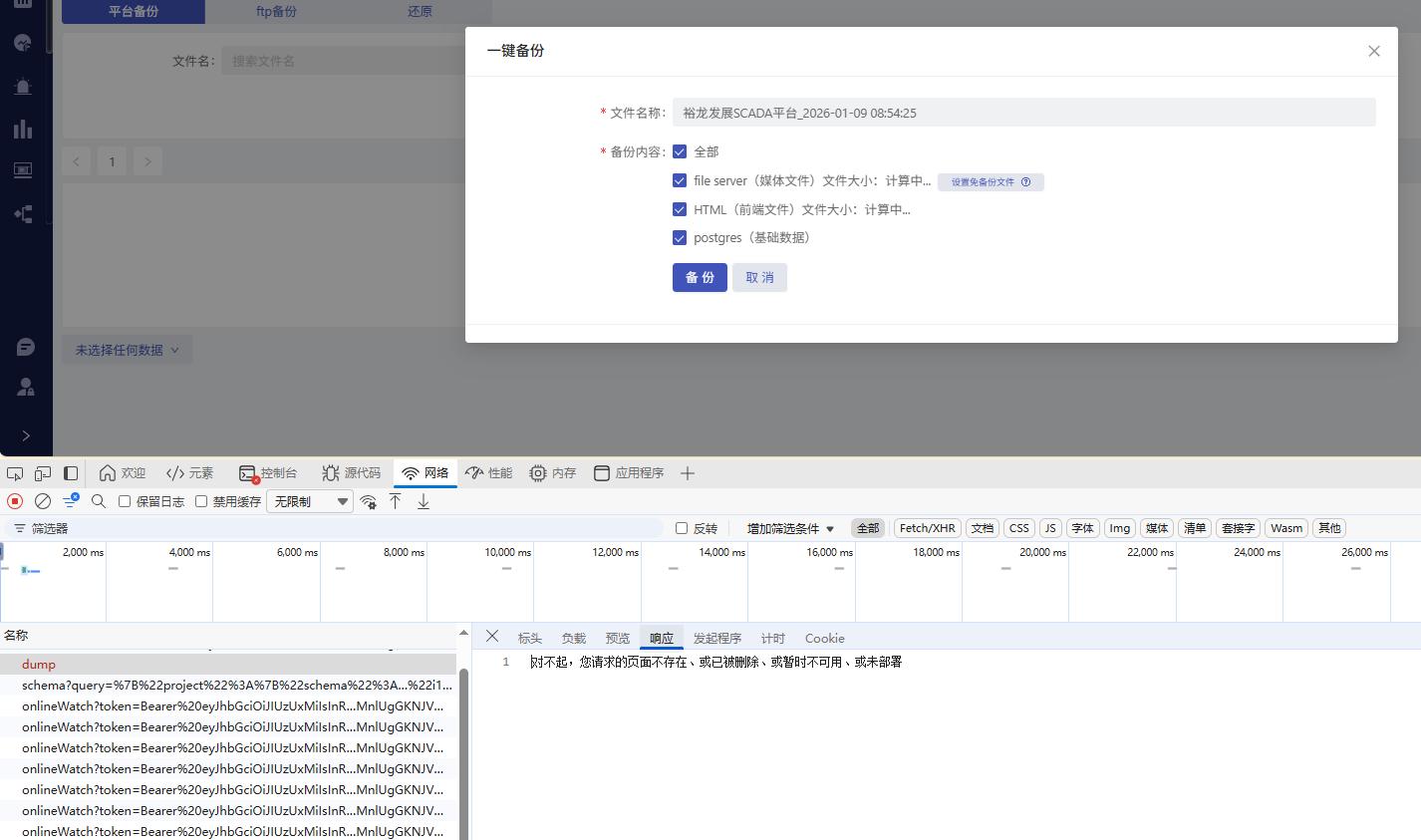1421x840 pixels.
Task: Switch to 控制台 tab
Action: pyautogui.click(x=269, y=473)
